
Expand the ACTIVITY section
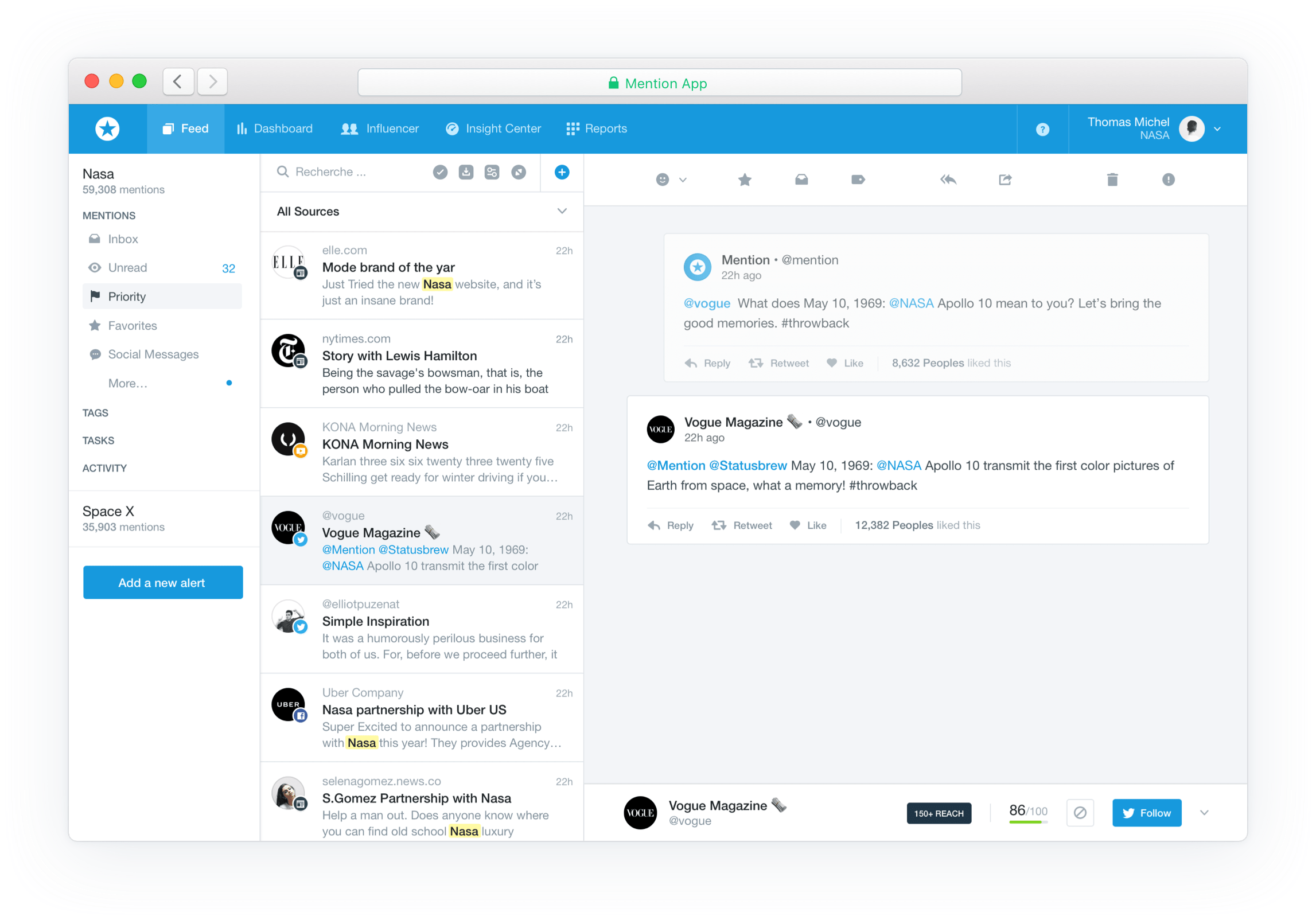coord(104,468)
